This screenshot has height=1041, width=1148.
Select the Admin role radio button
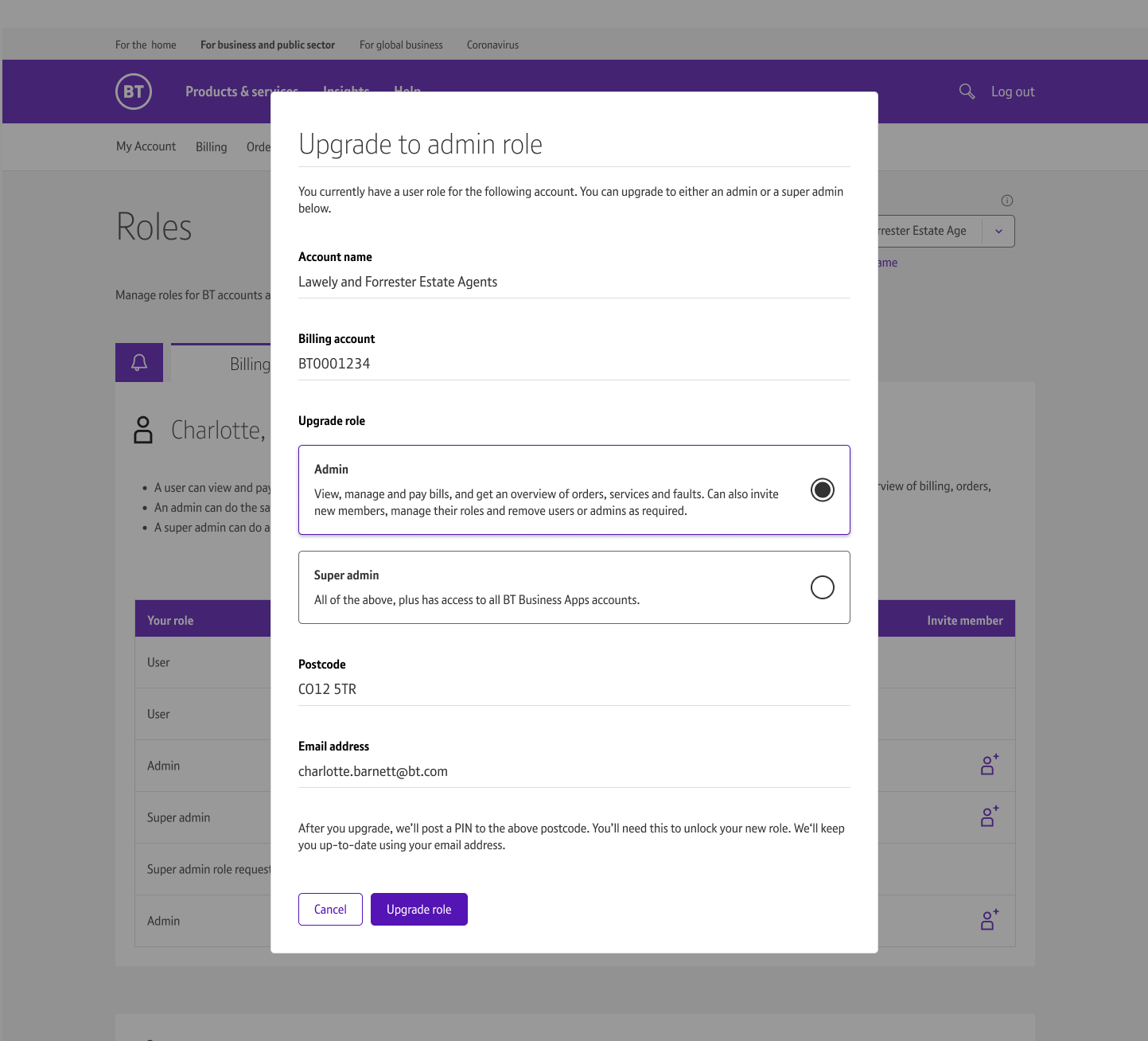click(823, 489)
